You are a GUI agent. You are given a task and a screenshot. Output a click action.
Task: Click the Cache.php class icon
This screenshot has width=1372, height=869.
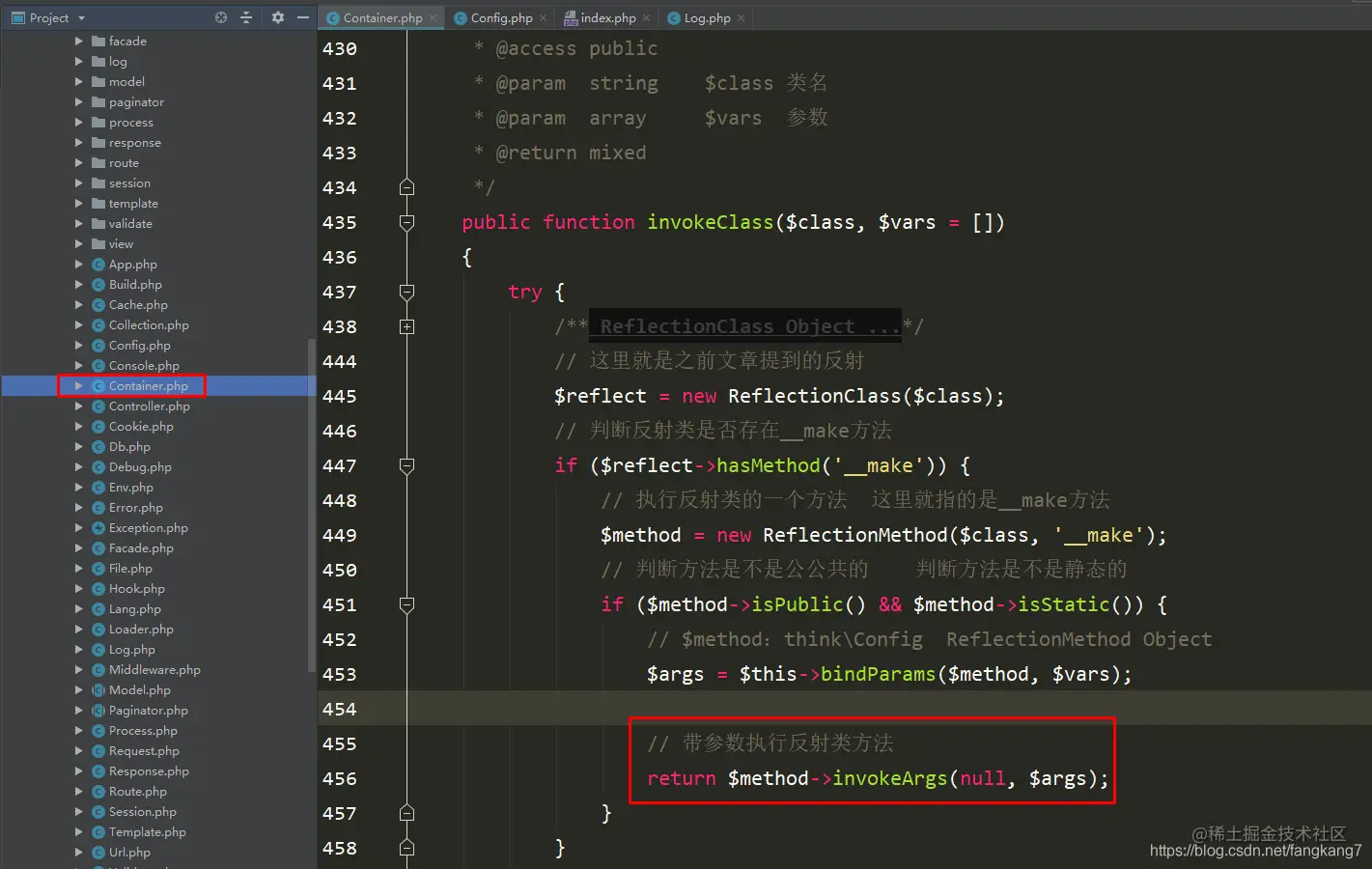[98, 304]
